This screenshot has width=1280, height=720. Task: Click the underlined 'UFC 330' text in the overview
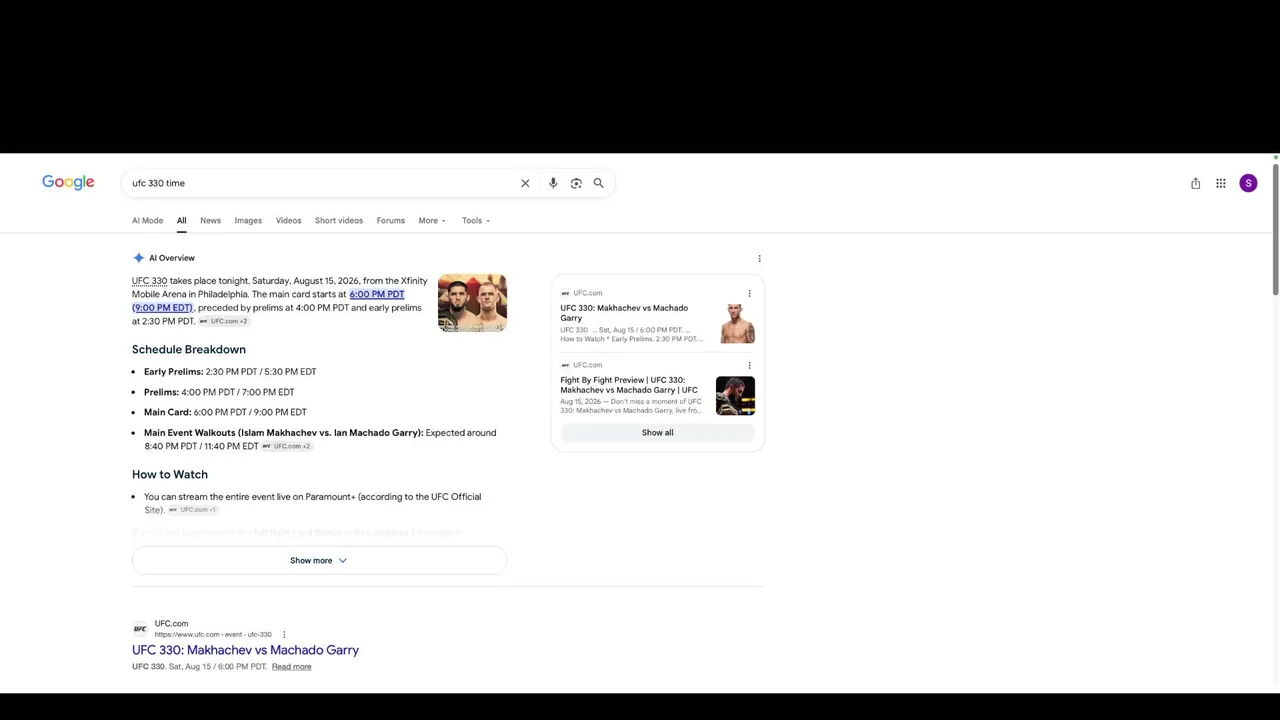pos(149,281)
